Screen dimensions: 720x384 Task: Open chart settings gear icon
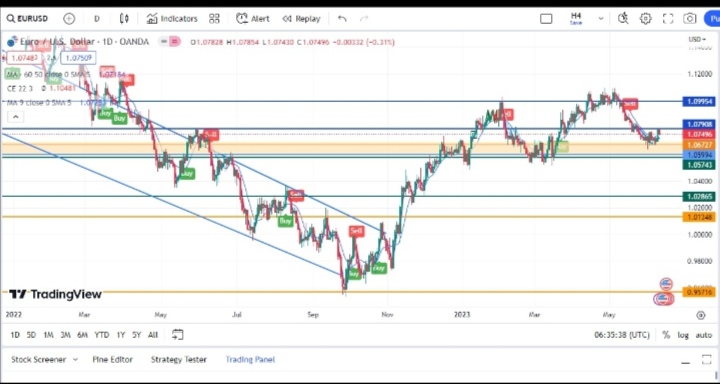(646, 19)
